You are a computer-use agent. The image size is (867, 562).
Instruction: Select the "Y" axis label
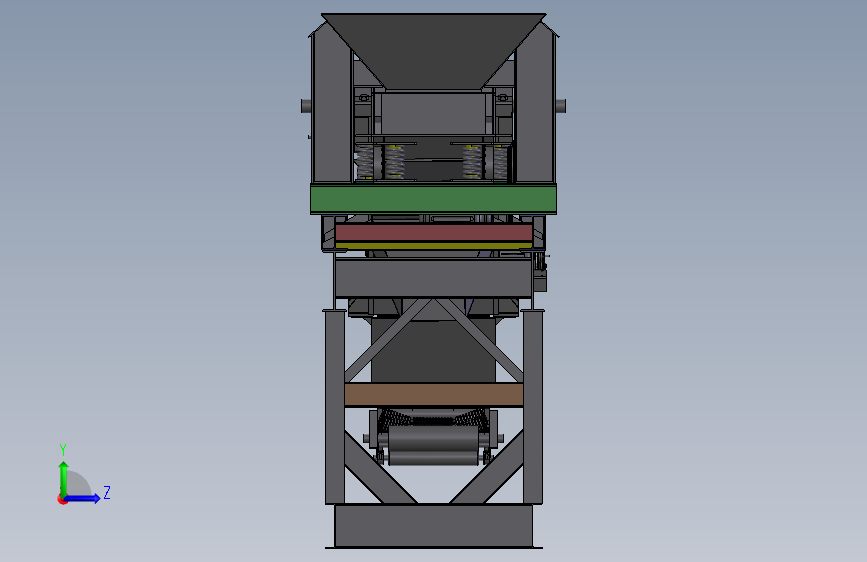(63, 450)
